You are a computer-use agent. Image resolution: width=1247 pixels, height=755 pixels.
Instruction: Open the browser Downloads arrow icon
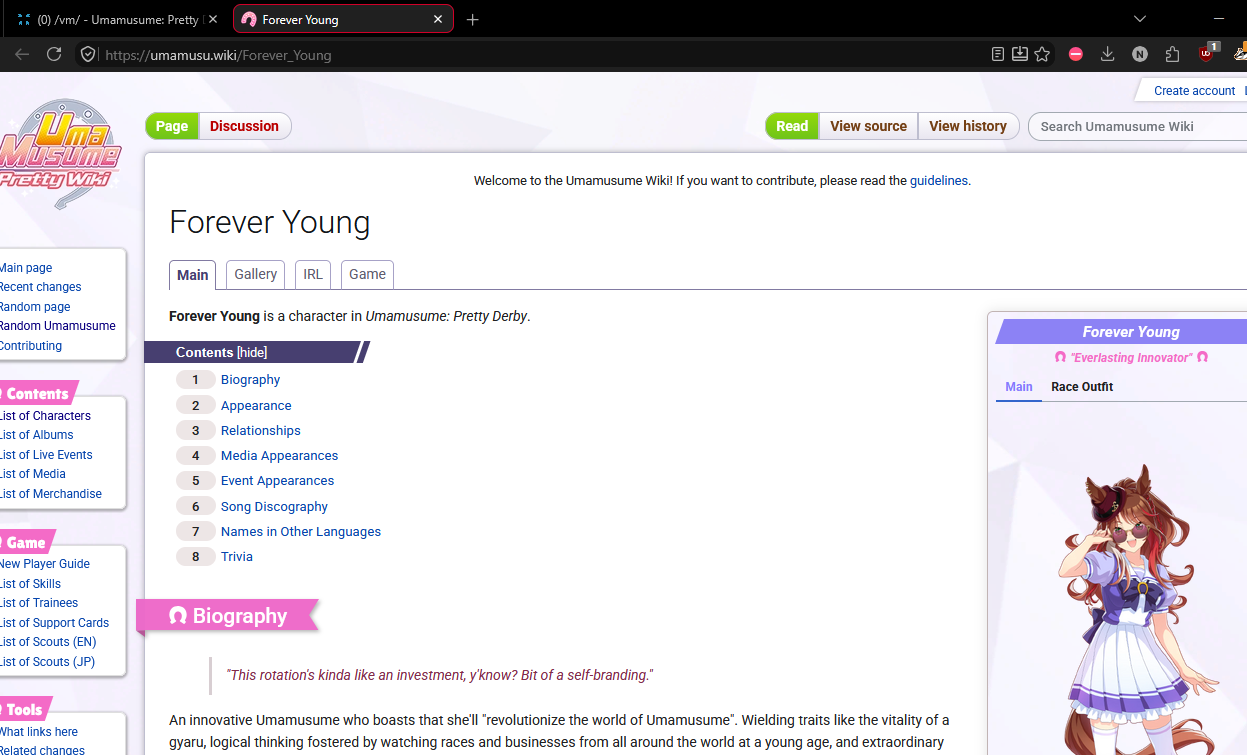[x=1107, y=54]
